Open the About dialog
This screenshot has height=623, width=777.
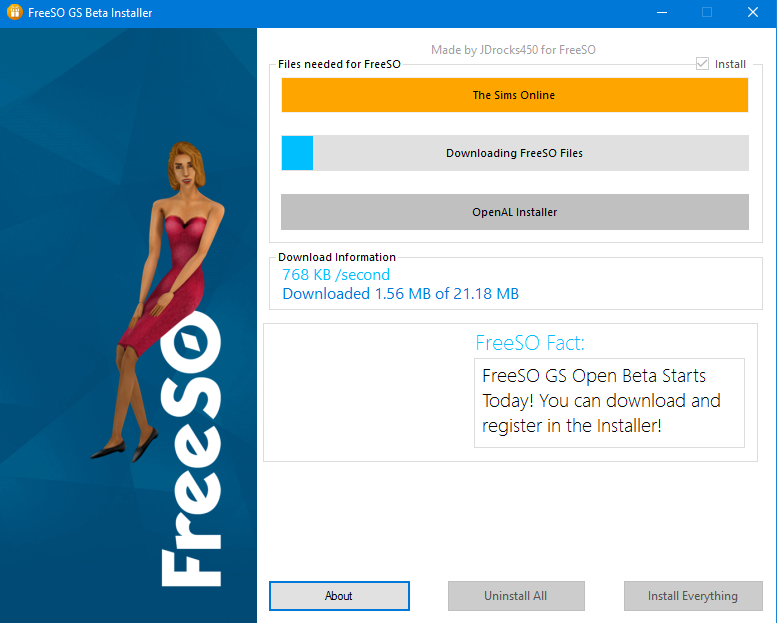(339, 596)
